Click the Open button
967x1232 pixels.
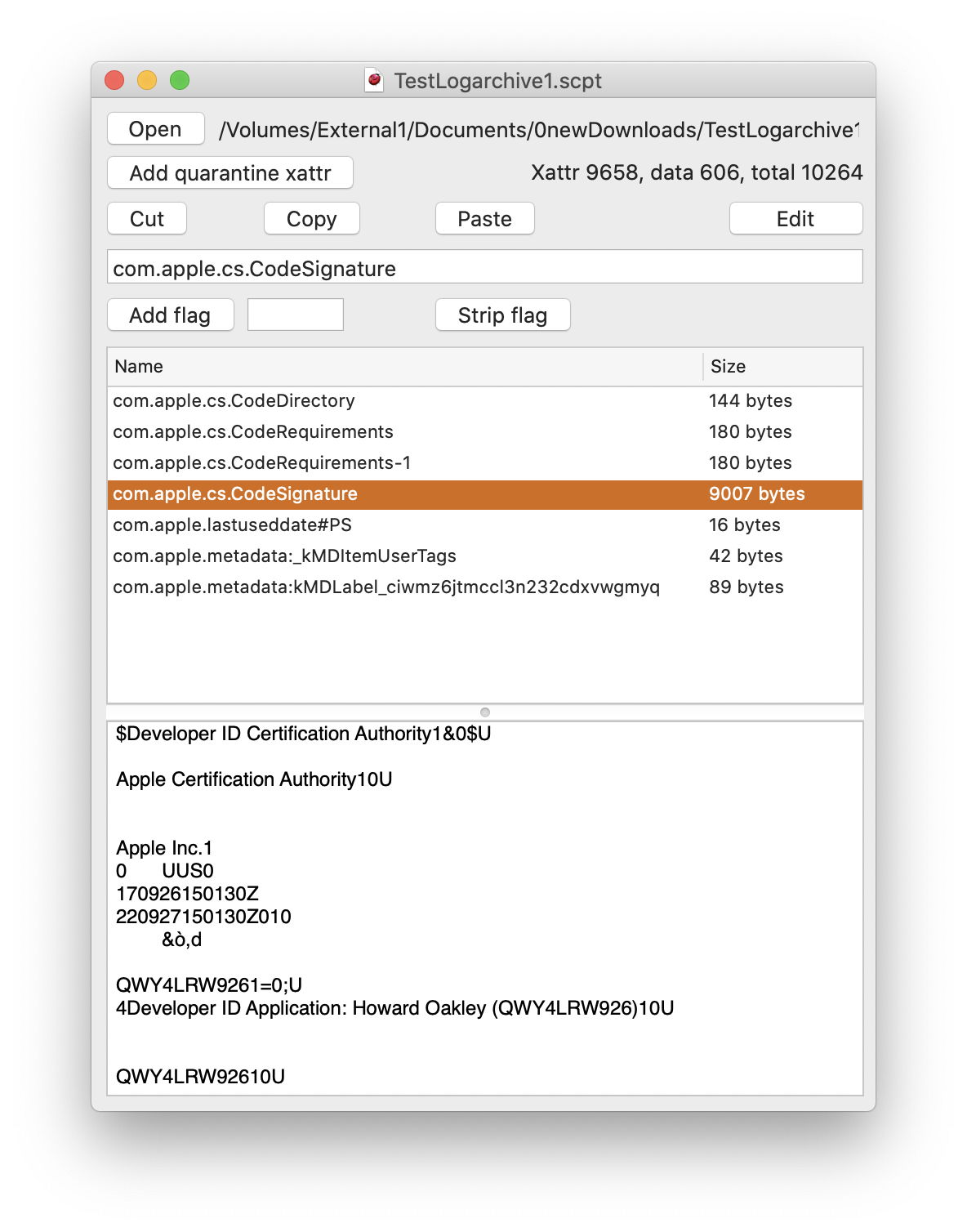point(154,128)
